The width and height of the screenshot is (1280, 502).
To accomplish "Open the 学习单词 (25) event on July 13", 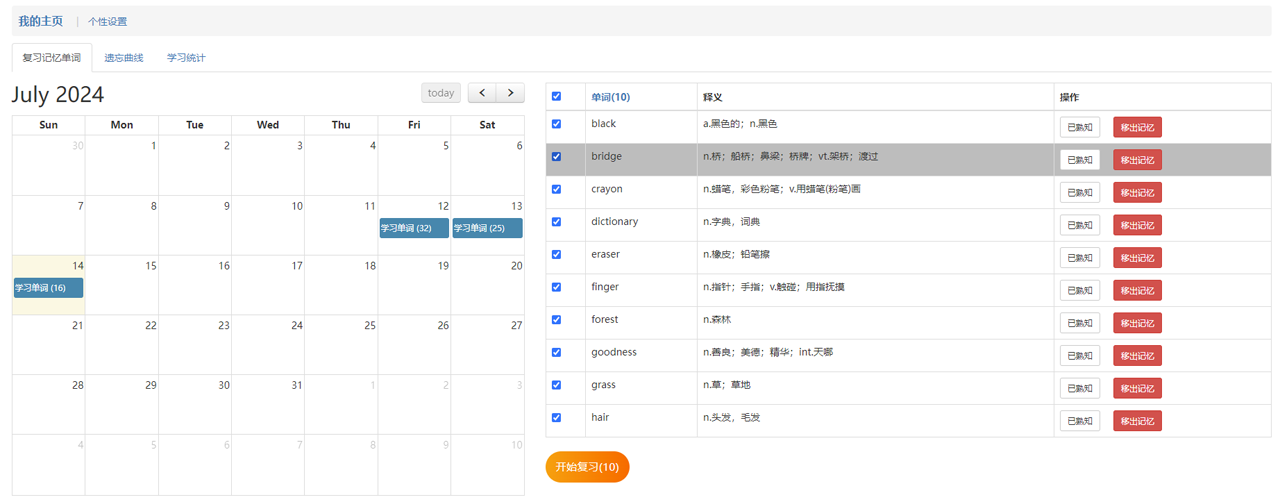I will pyautogui.click(x=487, y=228).
